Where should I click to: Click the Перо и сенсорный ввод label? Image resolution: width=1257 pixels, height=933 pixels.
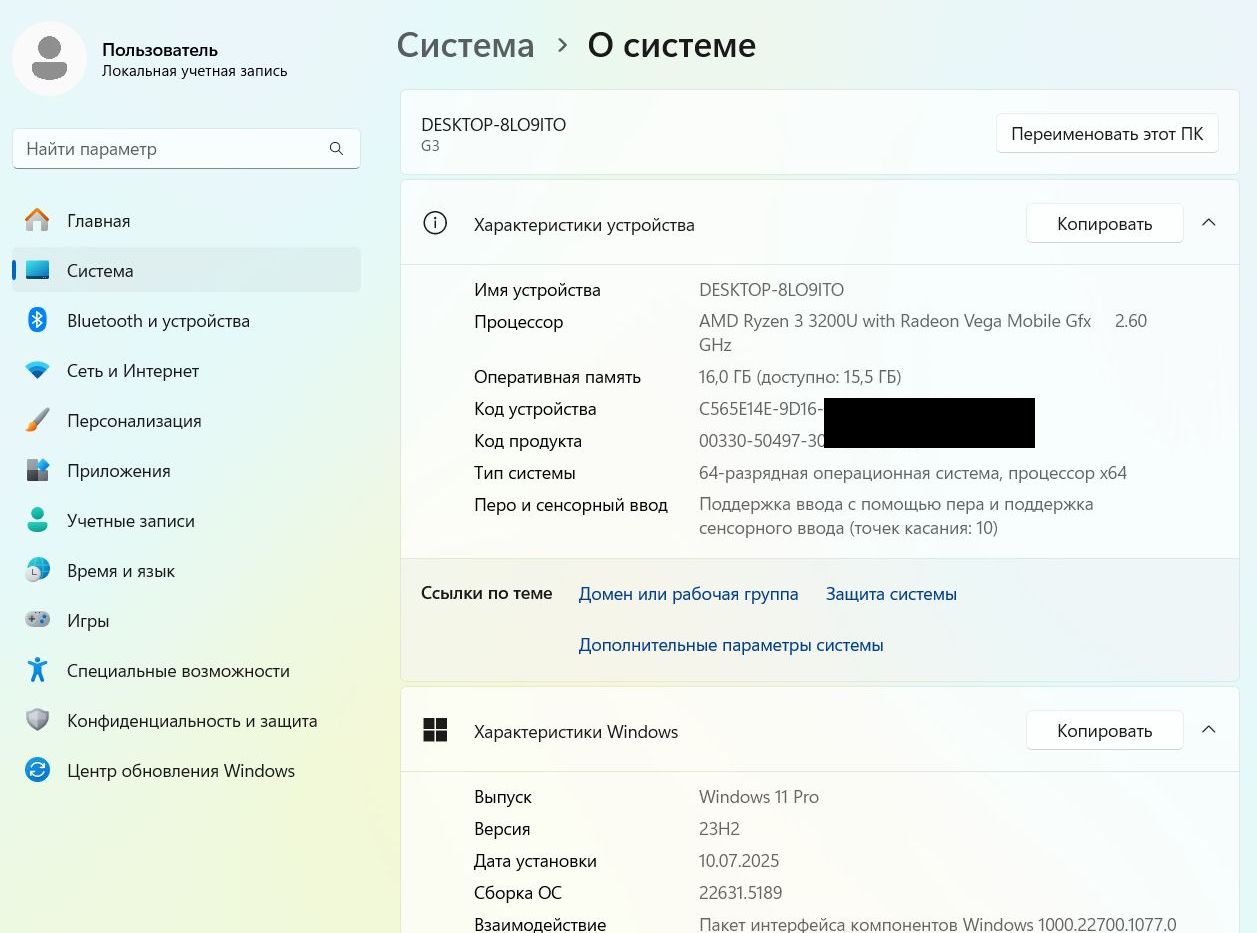571,505
